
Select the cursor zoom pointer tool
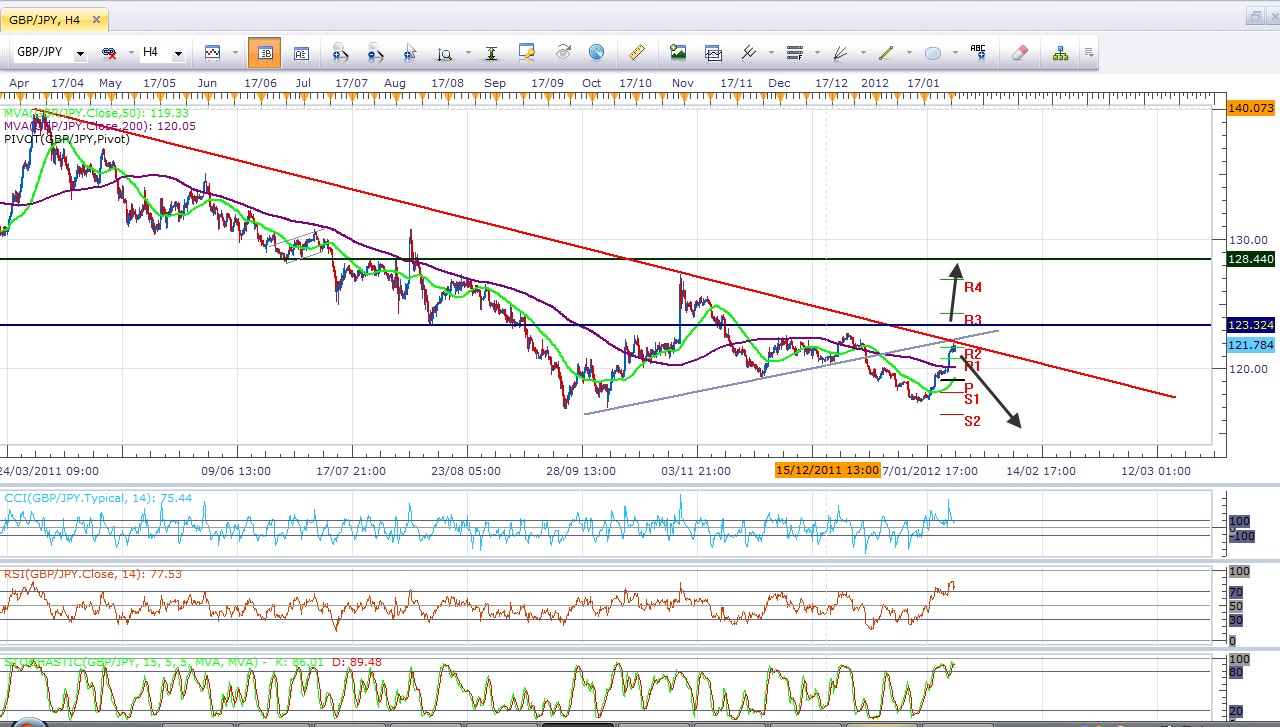pyautogui.click(x=410, y=53)
